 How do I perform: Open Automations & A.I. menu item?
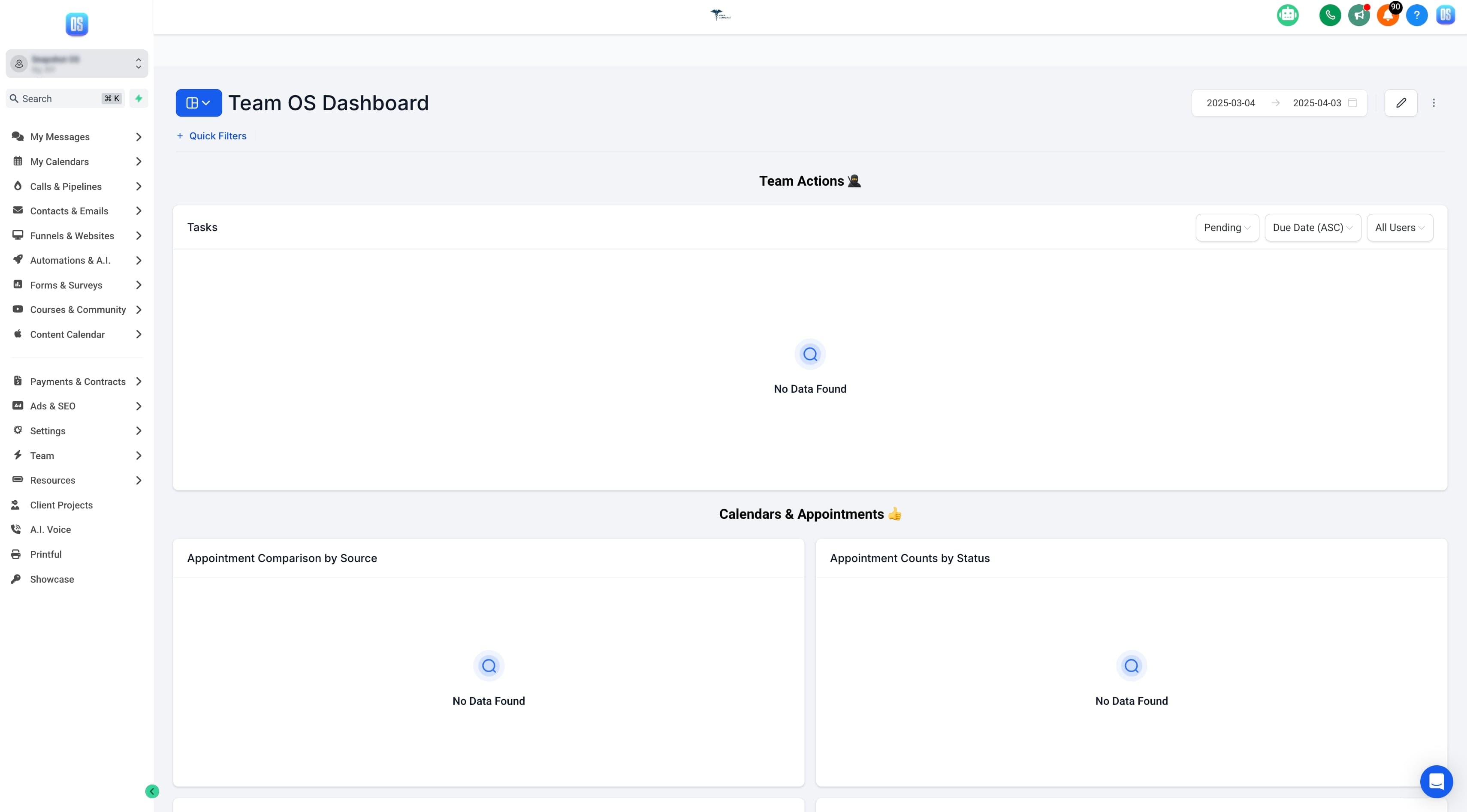pos(77,261)
